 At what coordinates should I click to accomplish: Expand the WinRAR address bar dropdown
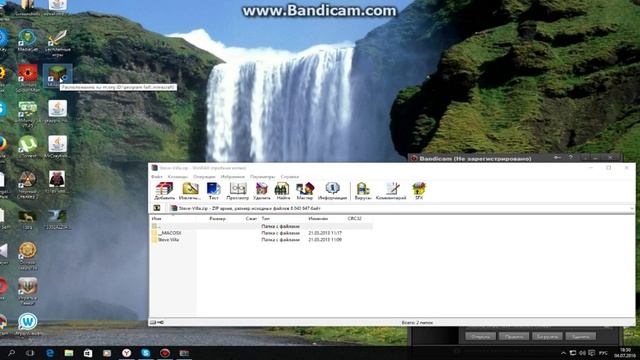click(x=631, y=209)
